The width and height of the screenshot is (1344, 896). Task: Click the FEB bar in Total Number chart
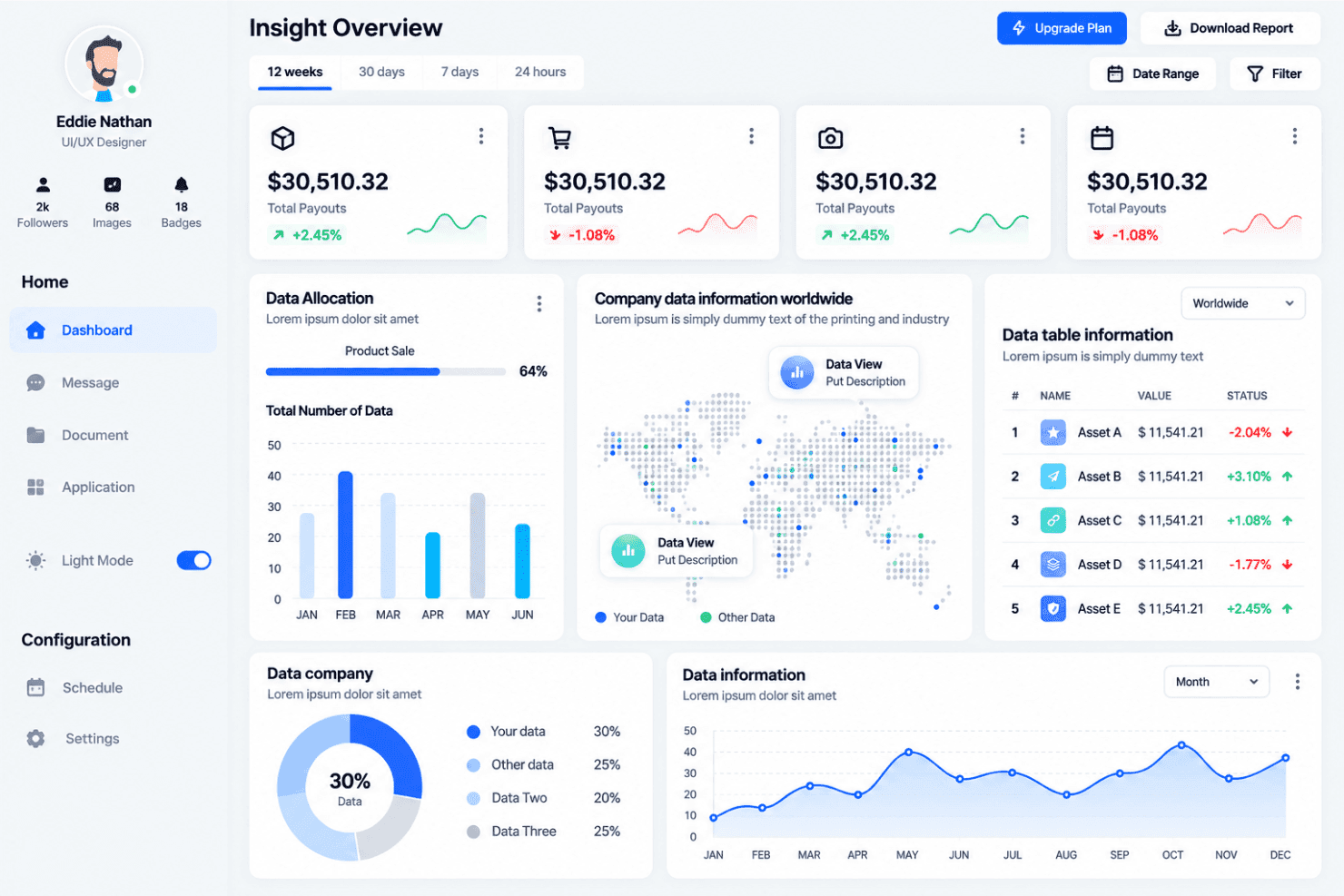click(345, 535)
